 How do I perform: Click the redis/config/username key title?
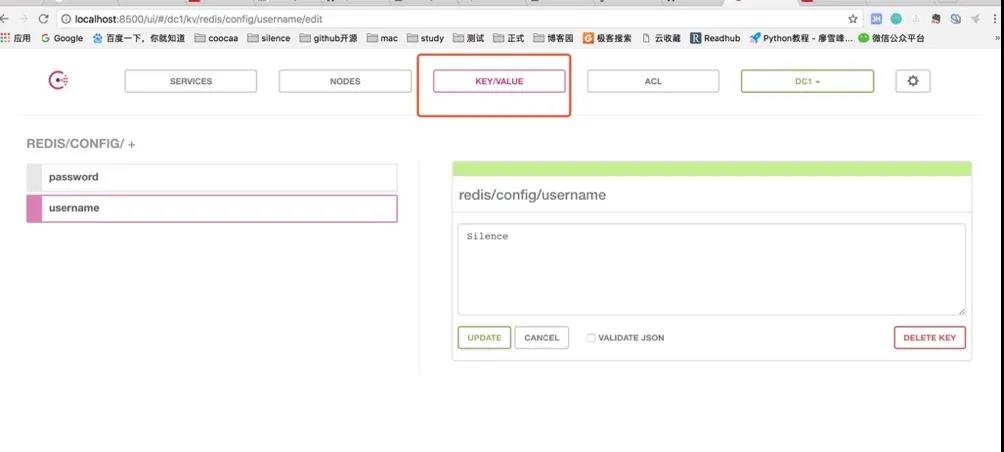tap(532, 195)
